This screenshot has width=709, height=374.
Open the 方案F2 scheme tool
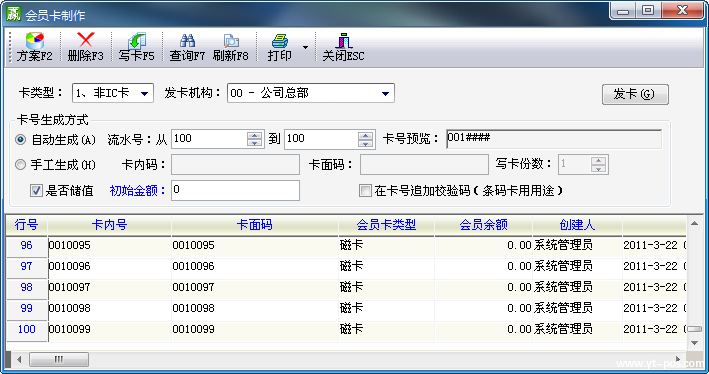point(34,47)
